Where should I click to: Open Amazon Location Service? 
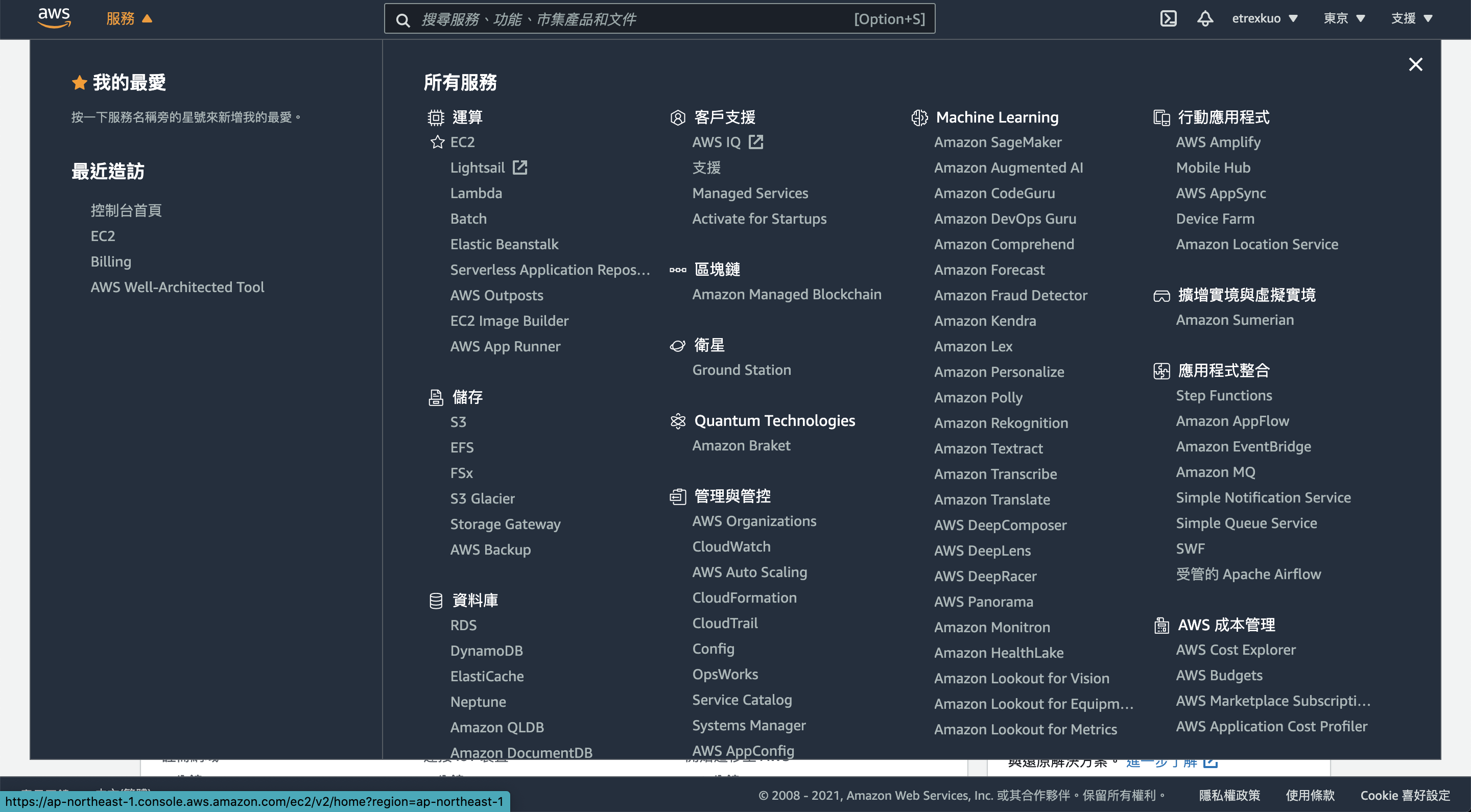pos(1257,245)
